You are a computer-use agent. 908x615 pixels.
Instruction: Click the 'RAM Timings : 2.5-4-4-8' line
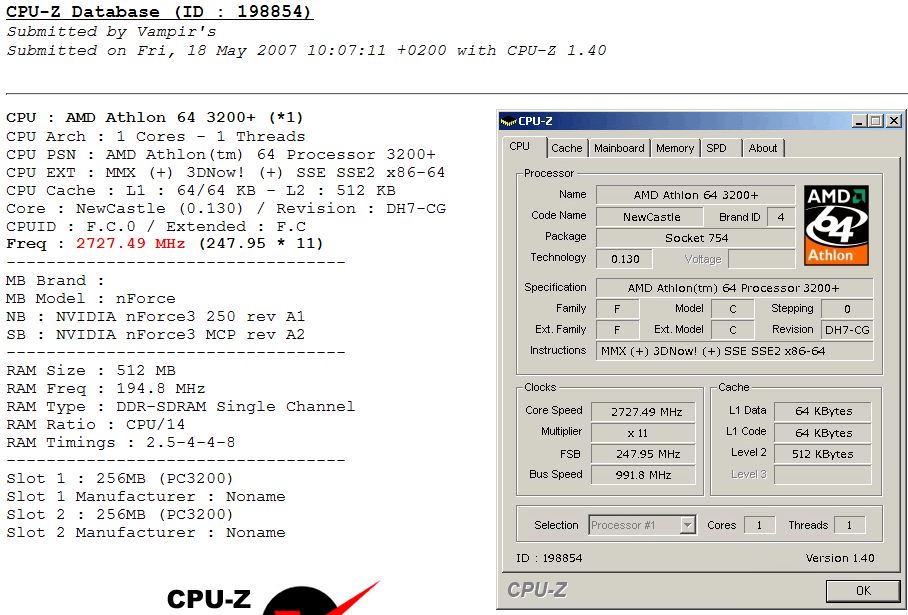point(120,443)
